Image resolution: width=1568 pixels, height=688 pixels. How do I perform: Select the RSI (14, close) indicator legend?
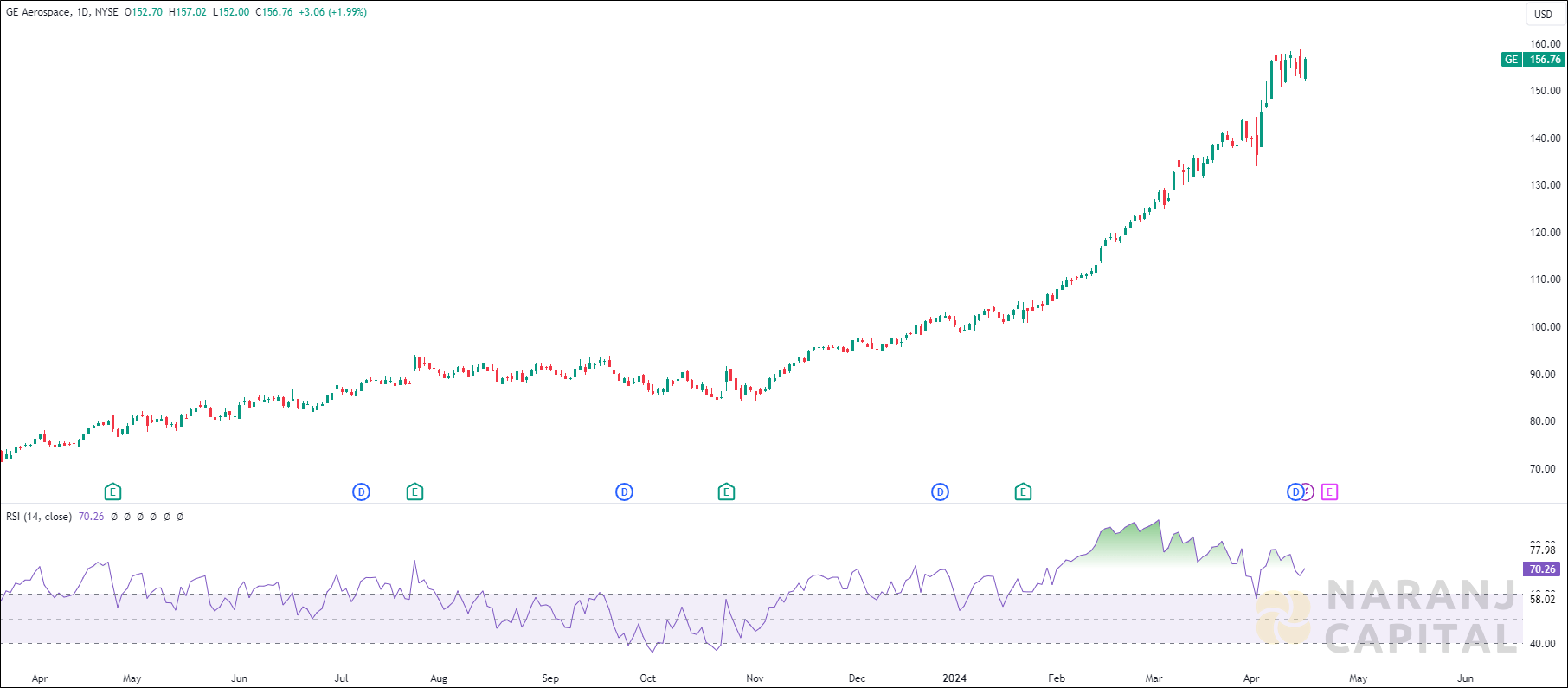39,517
